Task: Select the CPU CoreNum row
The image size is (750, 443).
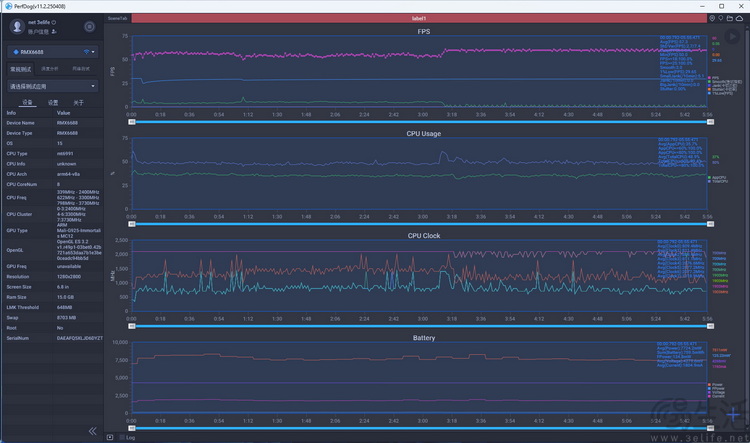Action: 54,184
